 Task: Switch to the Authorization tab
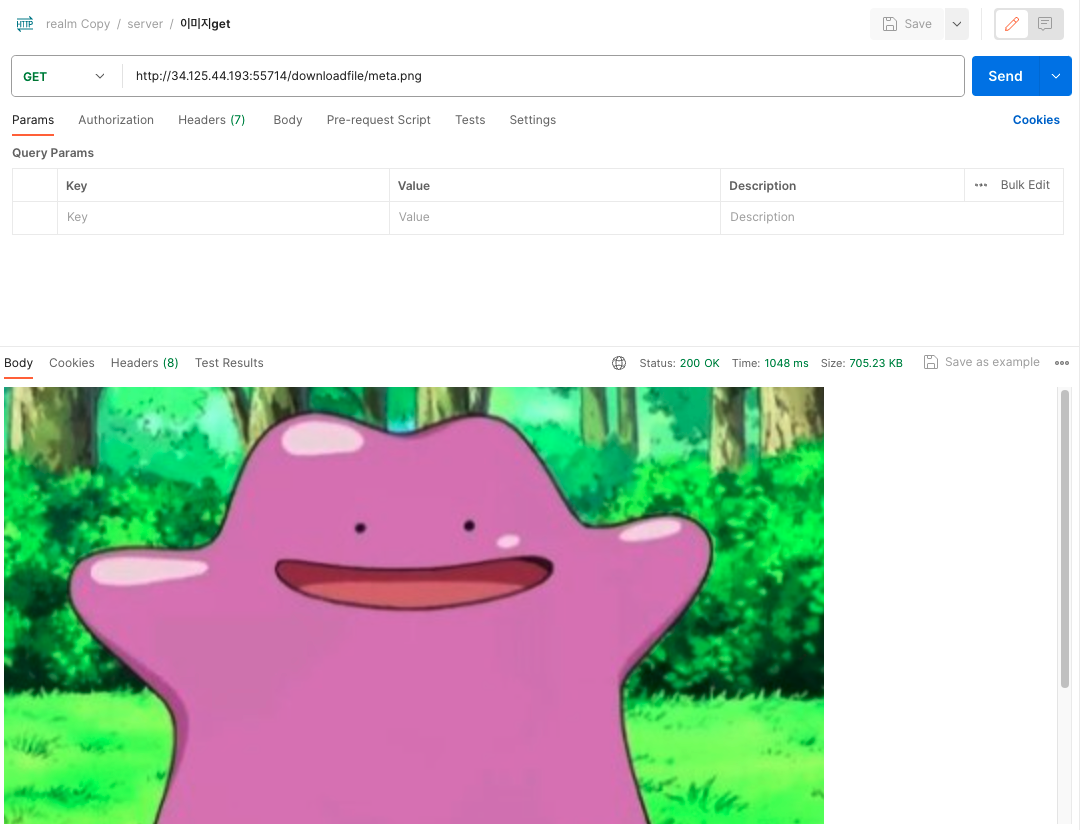click(x=116, y=120)
